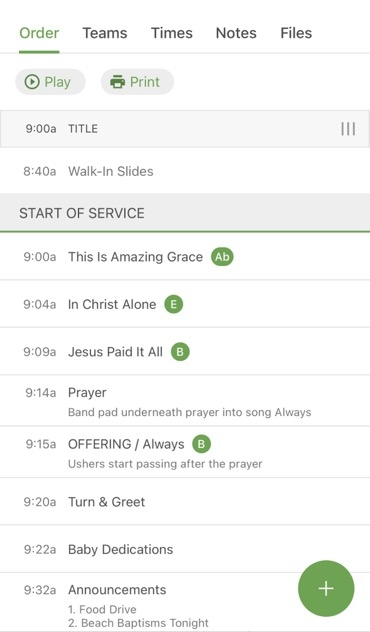Open the Files tab
Viewport: 370px width, 632px height.
click(296, 33)
